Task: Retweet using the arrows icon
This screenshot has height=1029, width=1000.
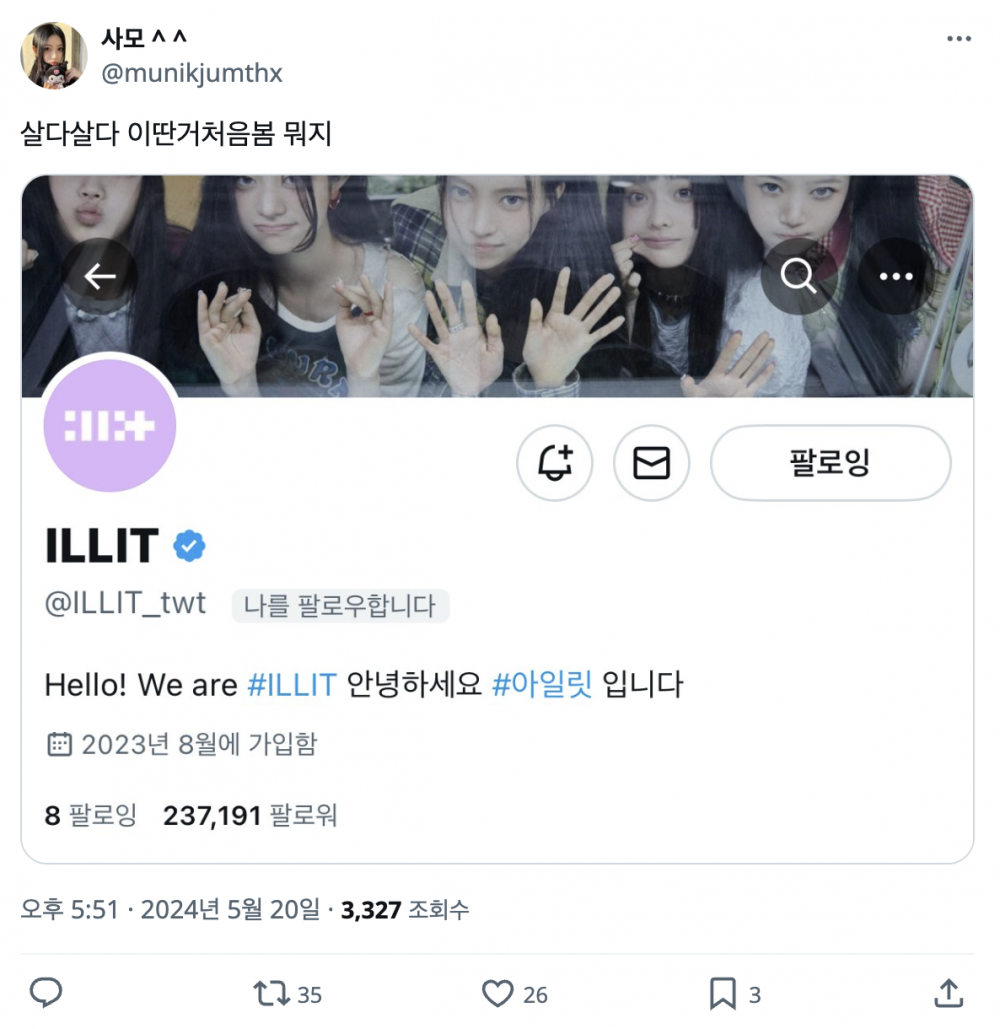Action: click(272, 994)
